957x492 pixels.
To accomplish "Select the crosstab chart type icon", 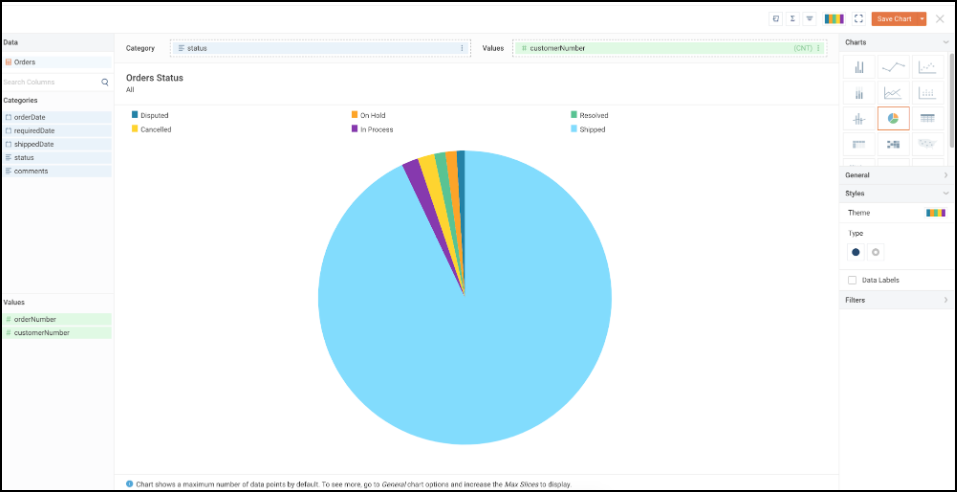I will click(859, 144).
